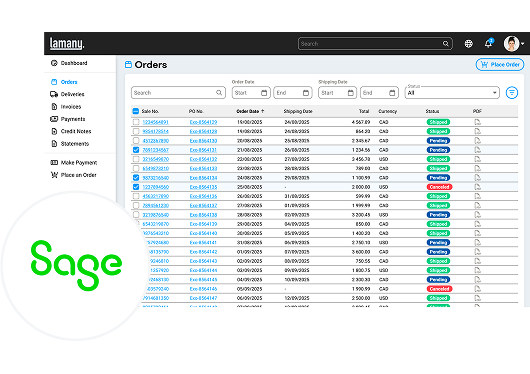Open Deliveries in the sidebar

72,94
